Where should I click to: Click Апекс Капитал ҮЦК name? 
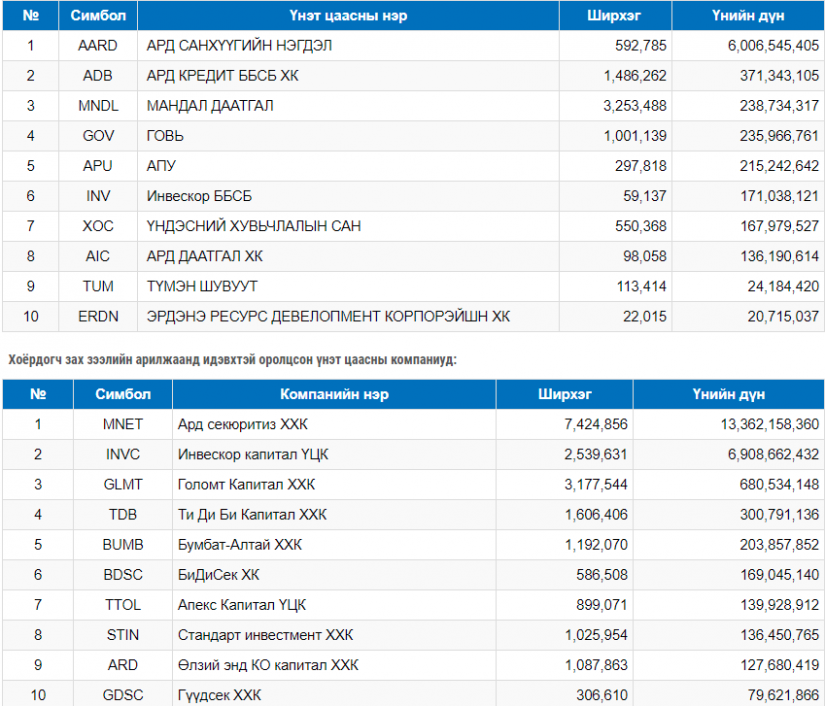[242, 604]
